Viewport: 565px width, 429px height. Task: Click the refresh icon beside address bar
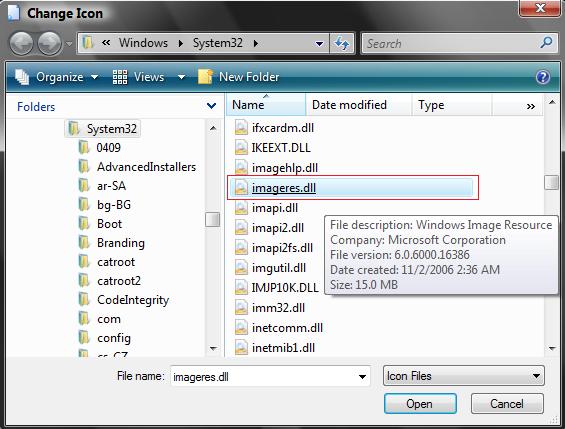click(x=342, y=44)
